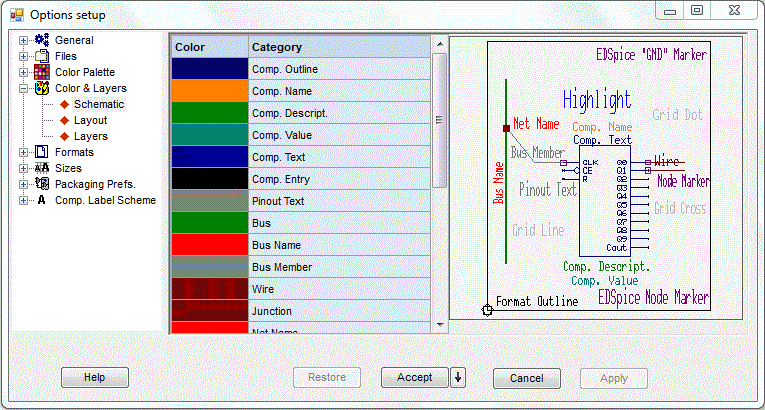Click the Comp. Value teal color swatch
This screenshot has width=765, height=410.
tap(210, 135)
